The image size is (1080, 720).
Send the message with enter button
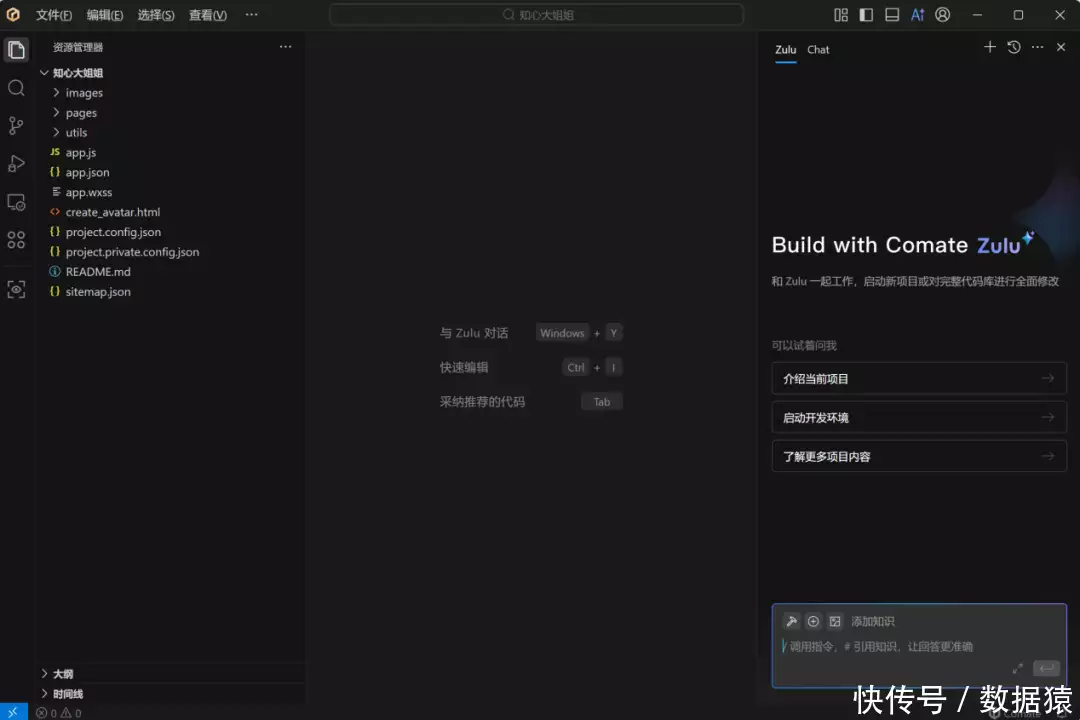click(x=1046, y=668)
